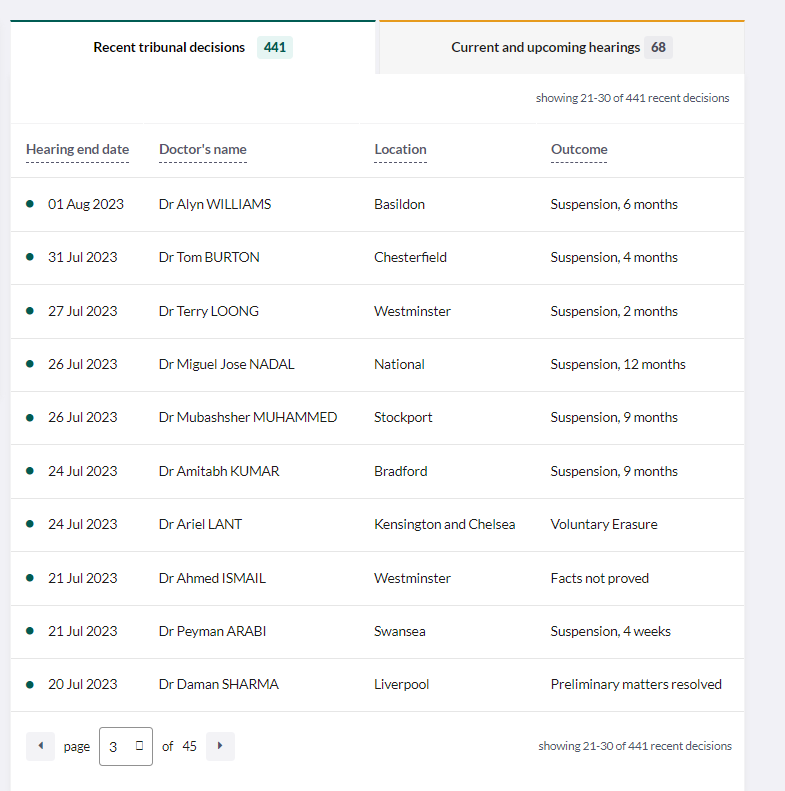Select Dr Peyman ARABI entry
785x791 pixels.
(212, 631)
